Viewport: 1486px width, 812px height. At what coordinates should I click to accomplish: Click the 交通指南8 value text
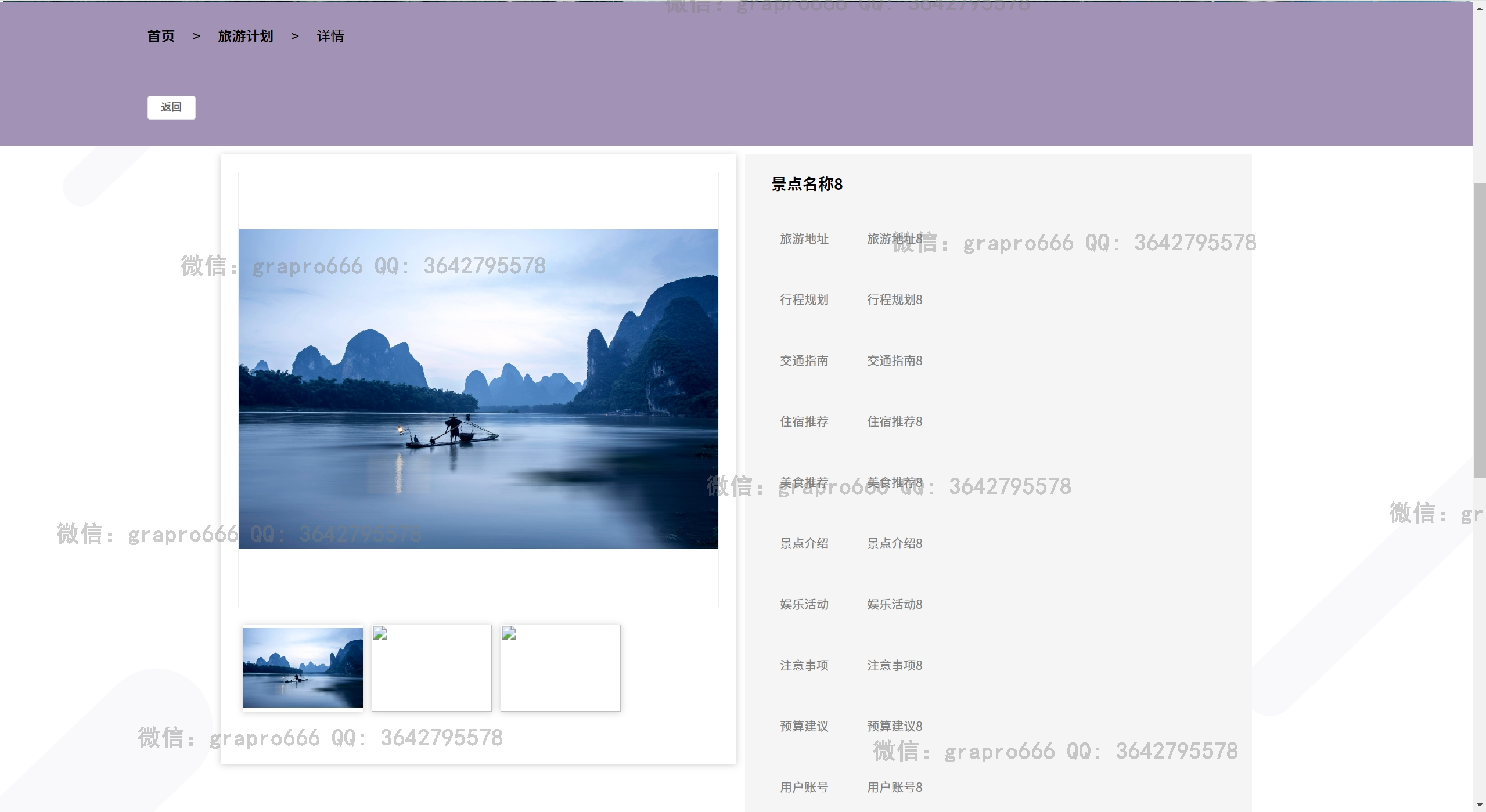(x=894, y=360)
